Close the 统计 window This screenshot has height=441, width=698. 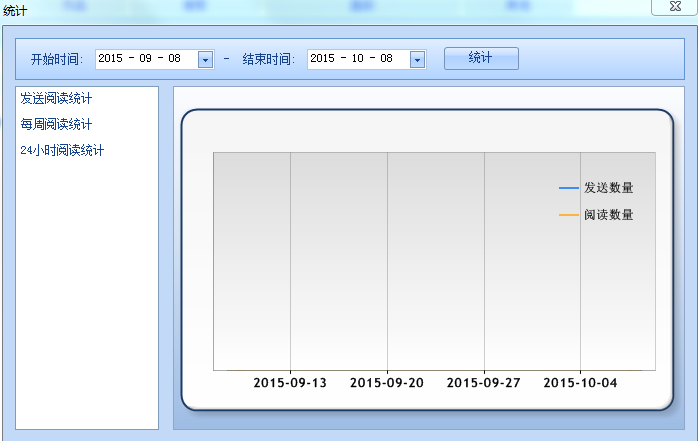[x=675, y=6]
